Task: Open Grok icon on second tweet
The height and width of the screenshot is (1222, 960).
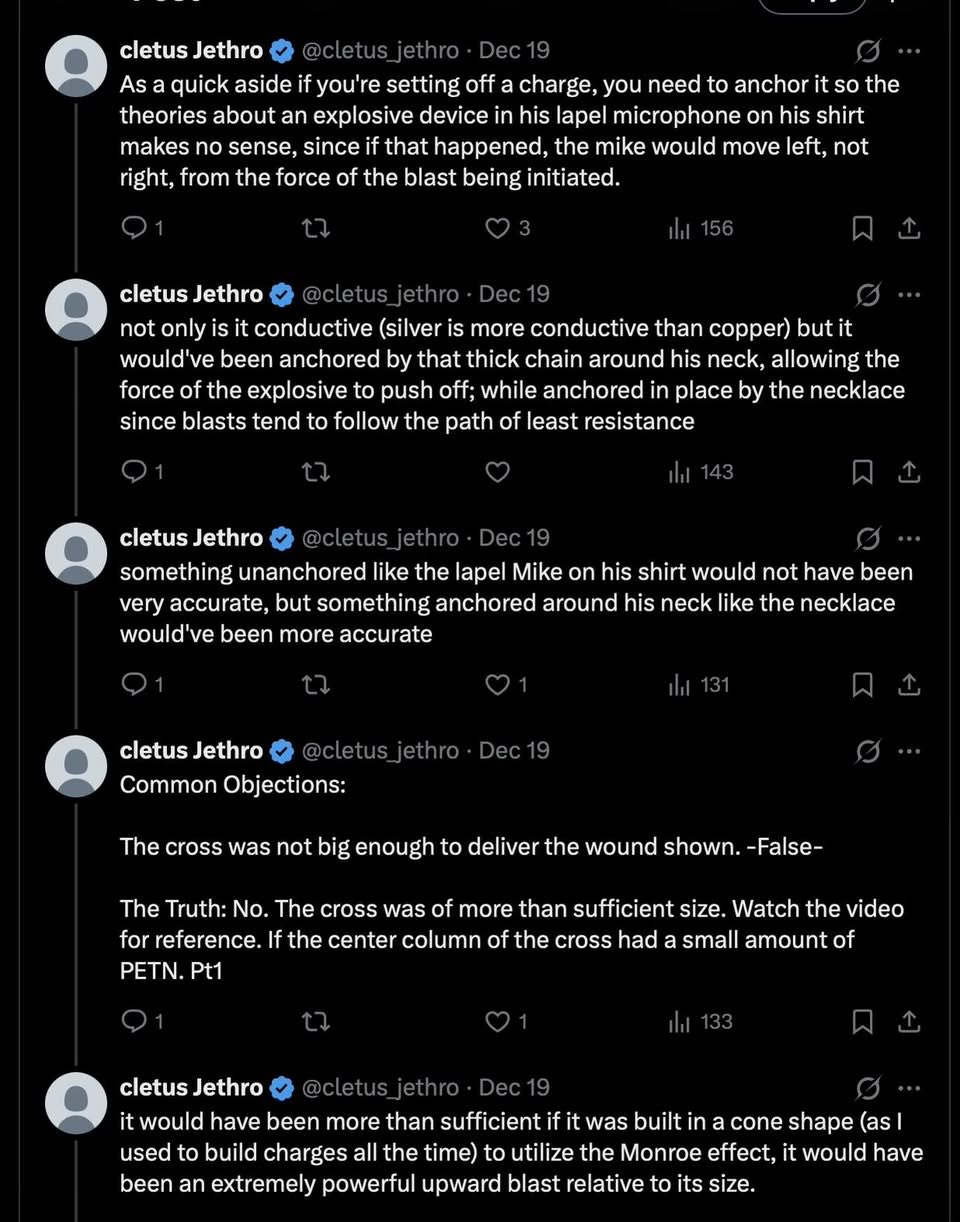Action: tap(868, 295)
